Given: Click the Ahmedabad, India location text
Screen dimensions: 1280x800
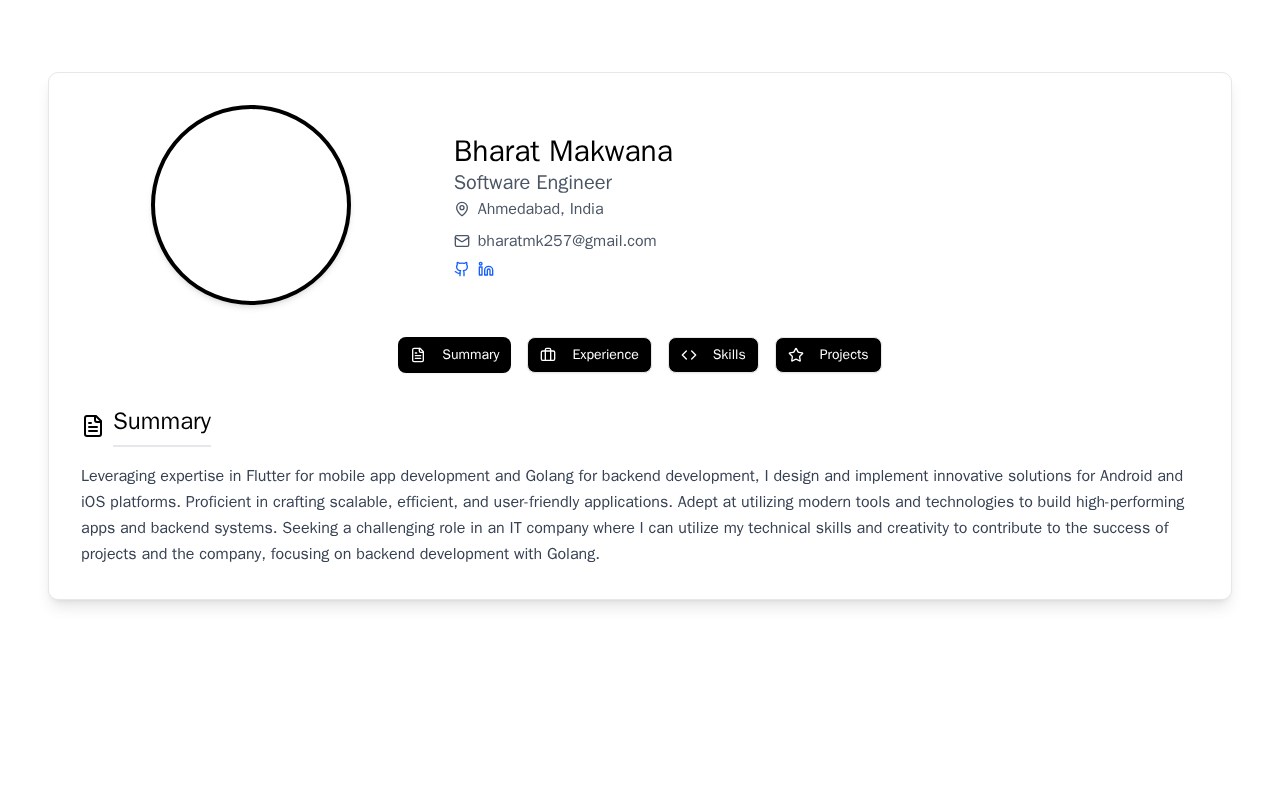Looking at the screenshot, I should click(x=540, y=209).
